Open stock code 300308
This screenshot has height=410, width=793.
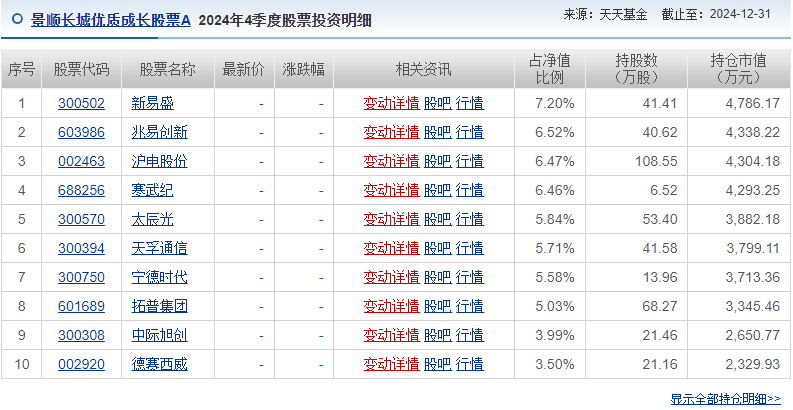coord(81,335)
